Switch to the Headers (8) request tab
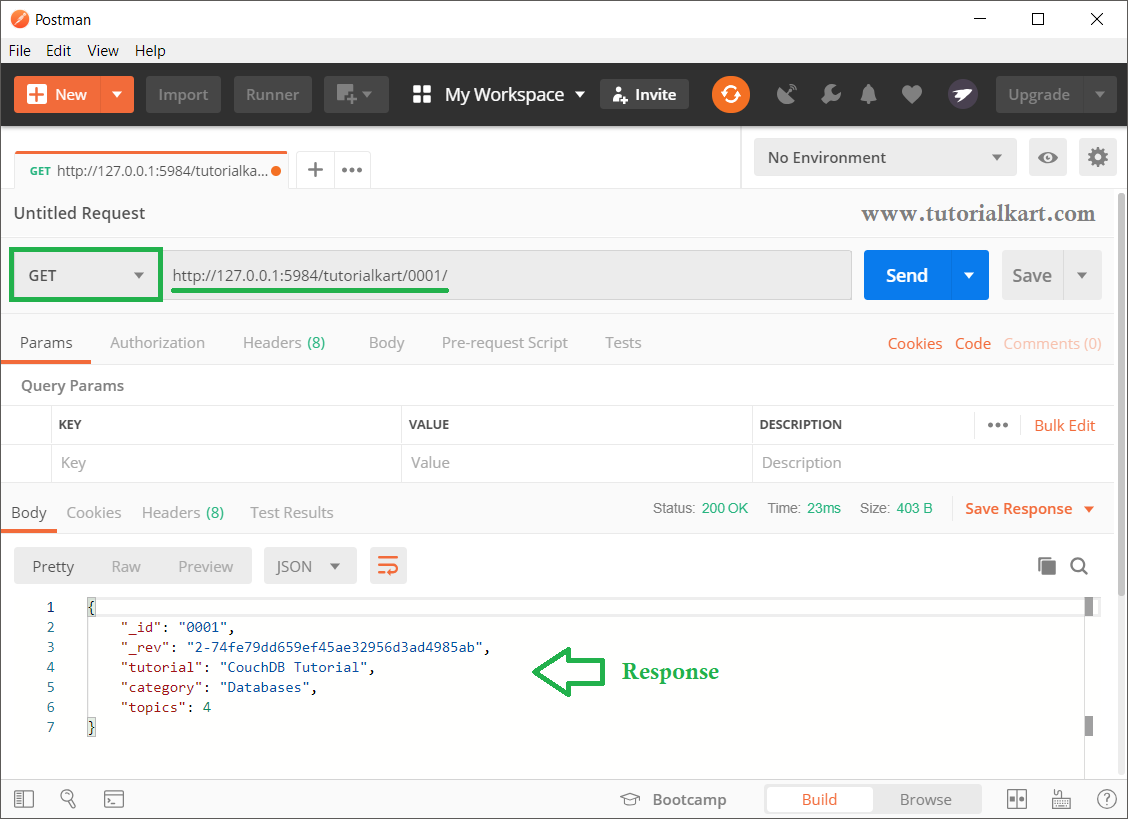 click(284, 343)
